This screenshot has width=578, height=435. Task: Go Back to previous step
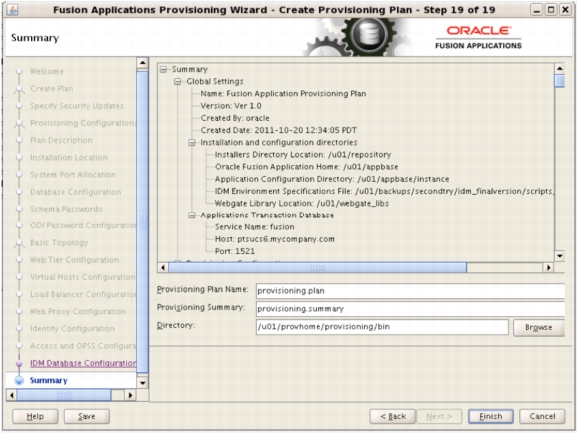pos(393,417)
